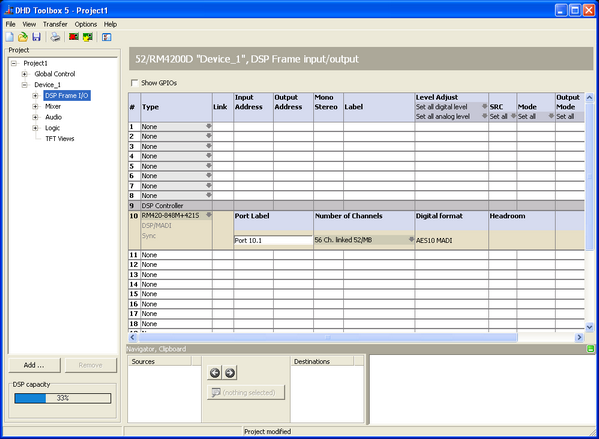Click the blue window toolbar icon
Screen dimensions: 599x439
coord(107,37)
